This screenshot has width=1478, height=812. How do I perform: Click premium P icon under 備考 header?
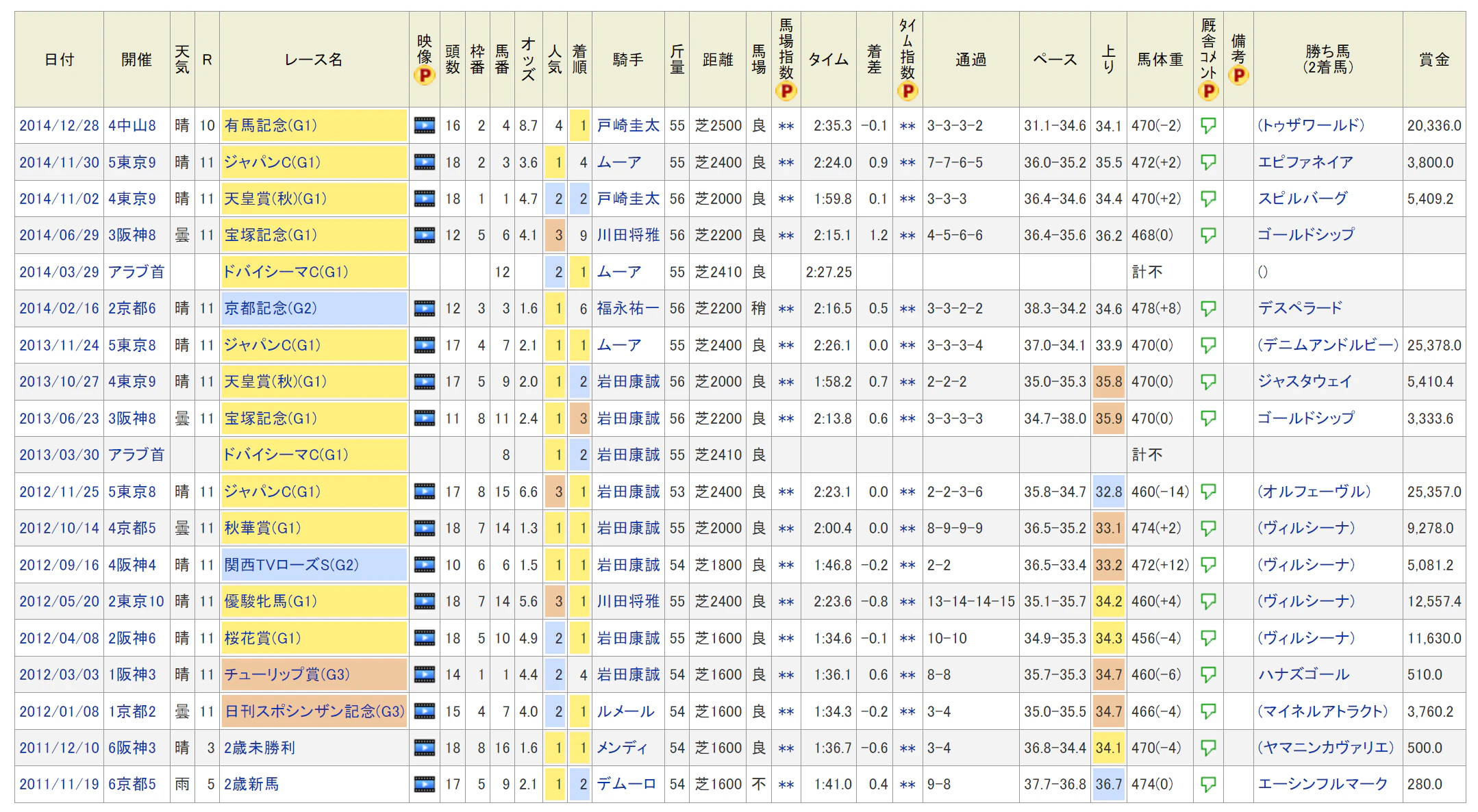coord(1238,75)
